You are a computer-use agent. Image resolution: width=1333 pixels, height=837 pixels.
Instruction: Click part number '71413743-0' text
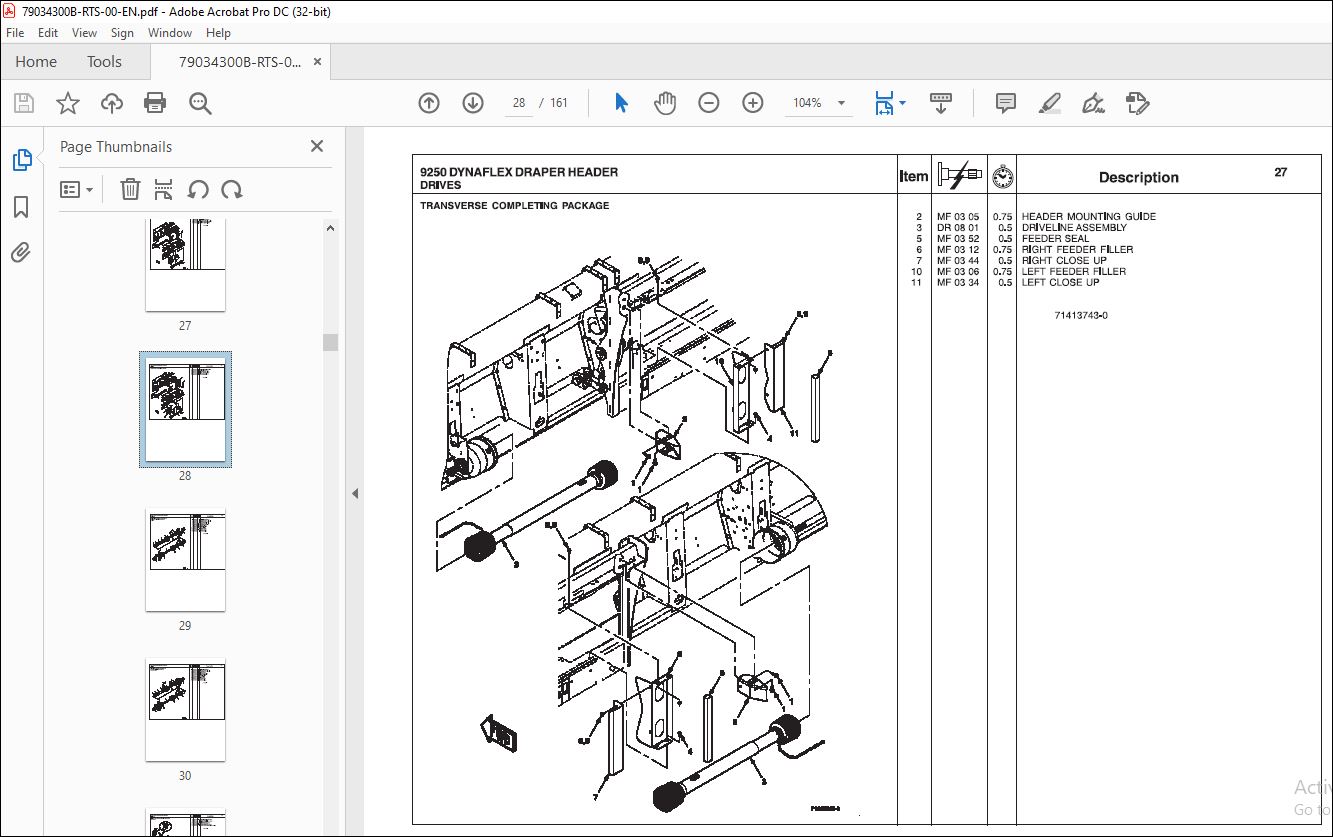tap(1080, 315)
